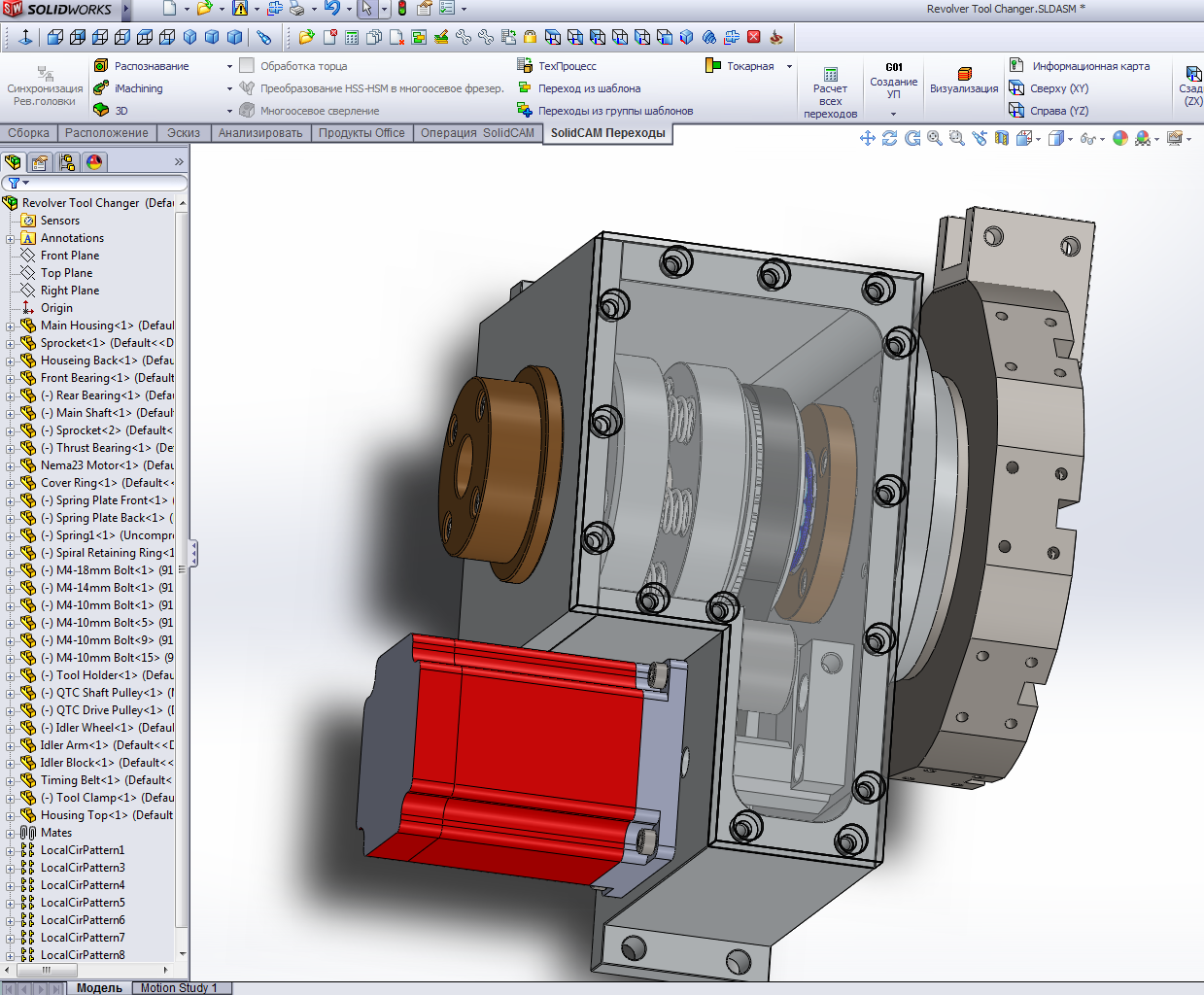The width and height of the screenshot is (1204, 995).
Task: Click the Undo arrow icon
Action: click(331, 9)
